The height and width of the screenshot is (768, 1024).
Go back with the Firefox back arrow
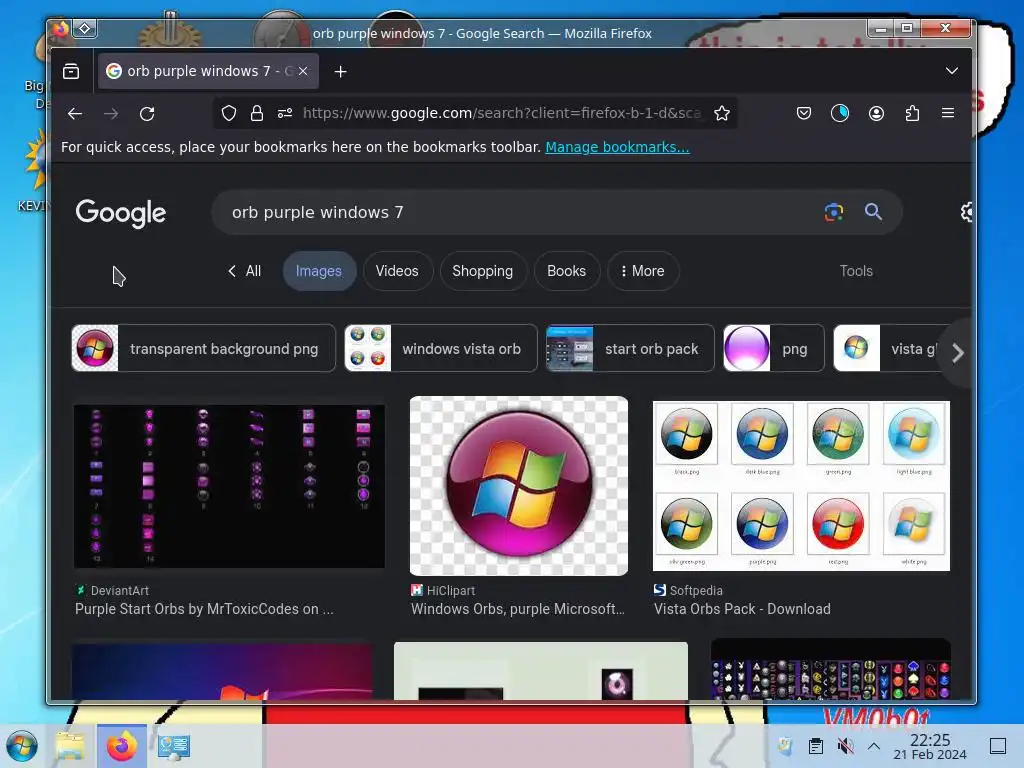click(75, 114)
